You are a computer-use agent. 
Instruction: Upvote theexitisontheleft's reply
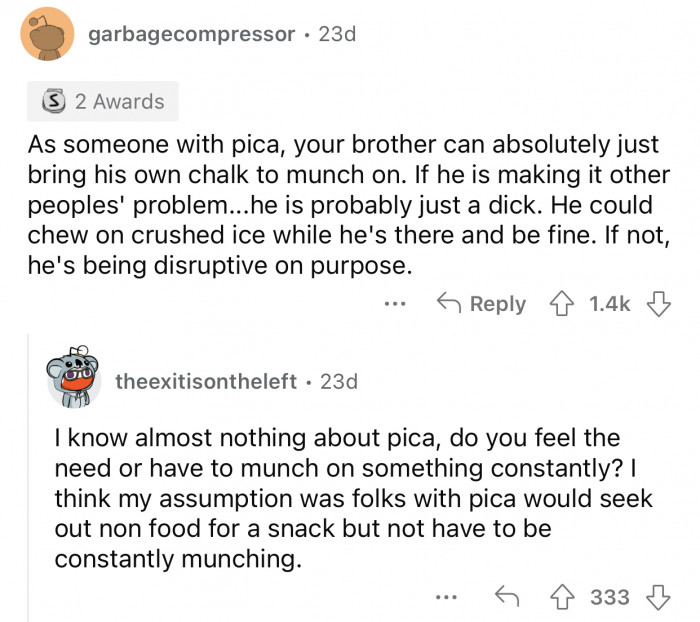(563, 597)
